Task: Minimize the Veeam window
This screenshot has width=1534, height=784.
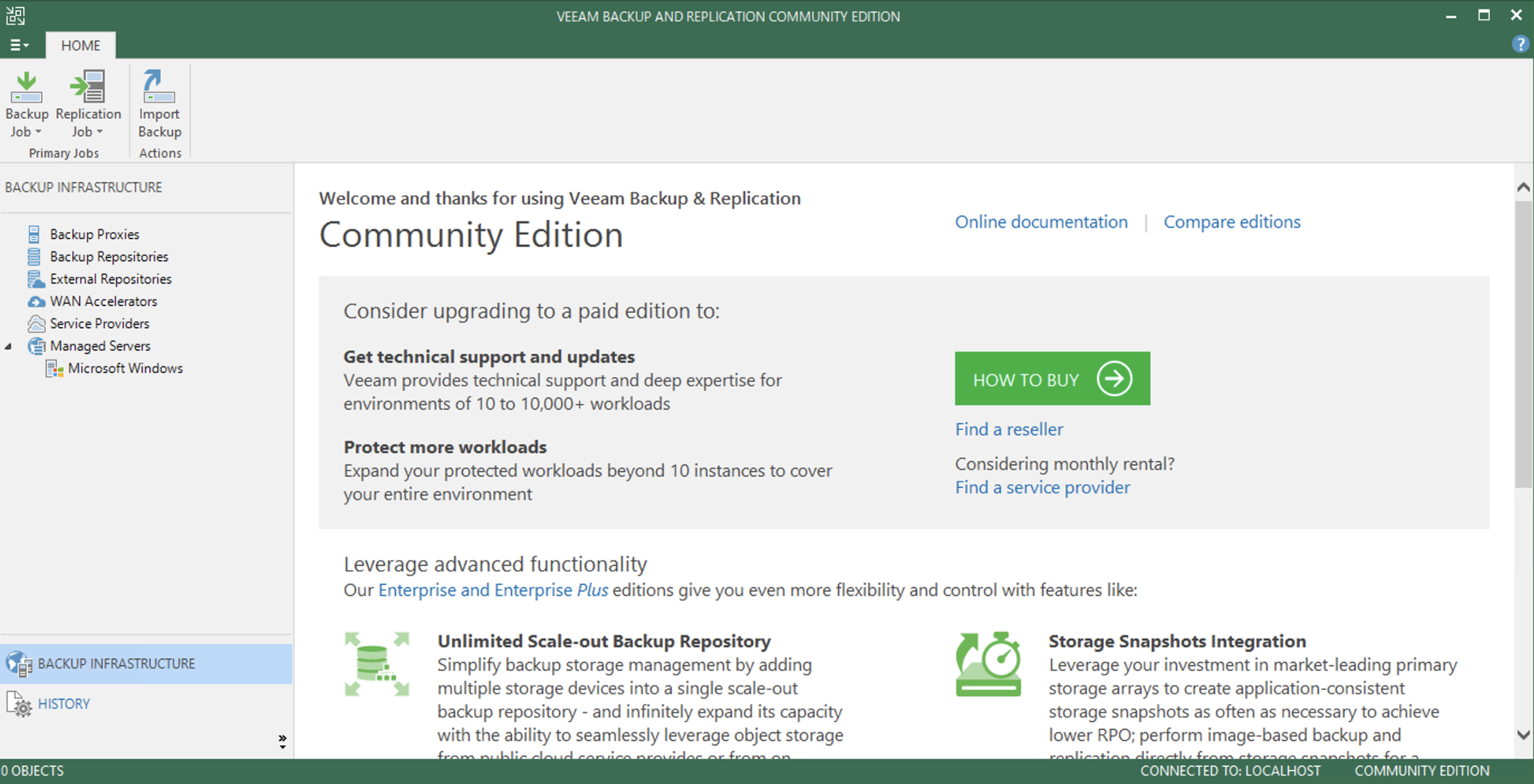Action: point(1451,15)
